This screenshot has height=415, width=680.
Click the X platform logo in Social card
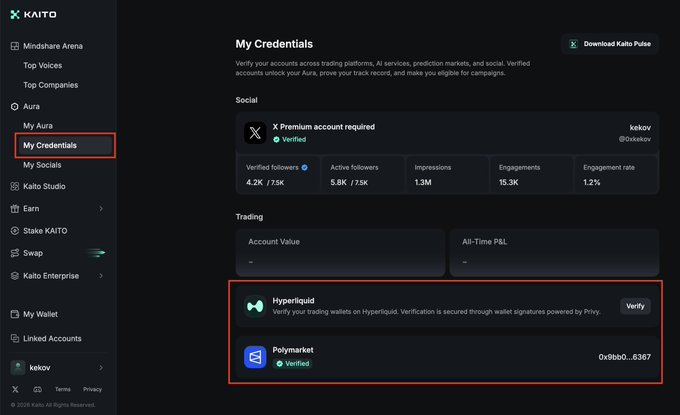[x=255, y=133]
